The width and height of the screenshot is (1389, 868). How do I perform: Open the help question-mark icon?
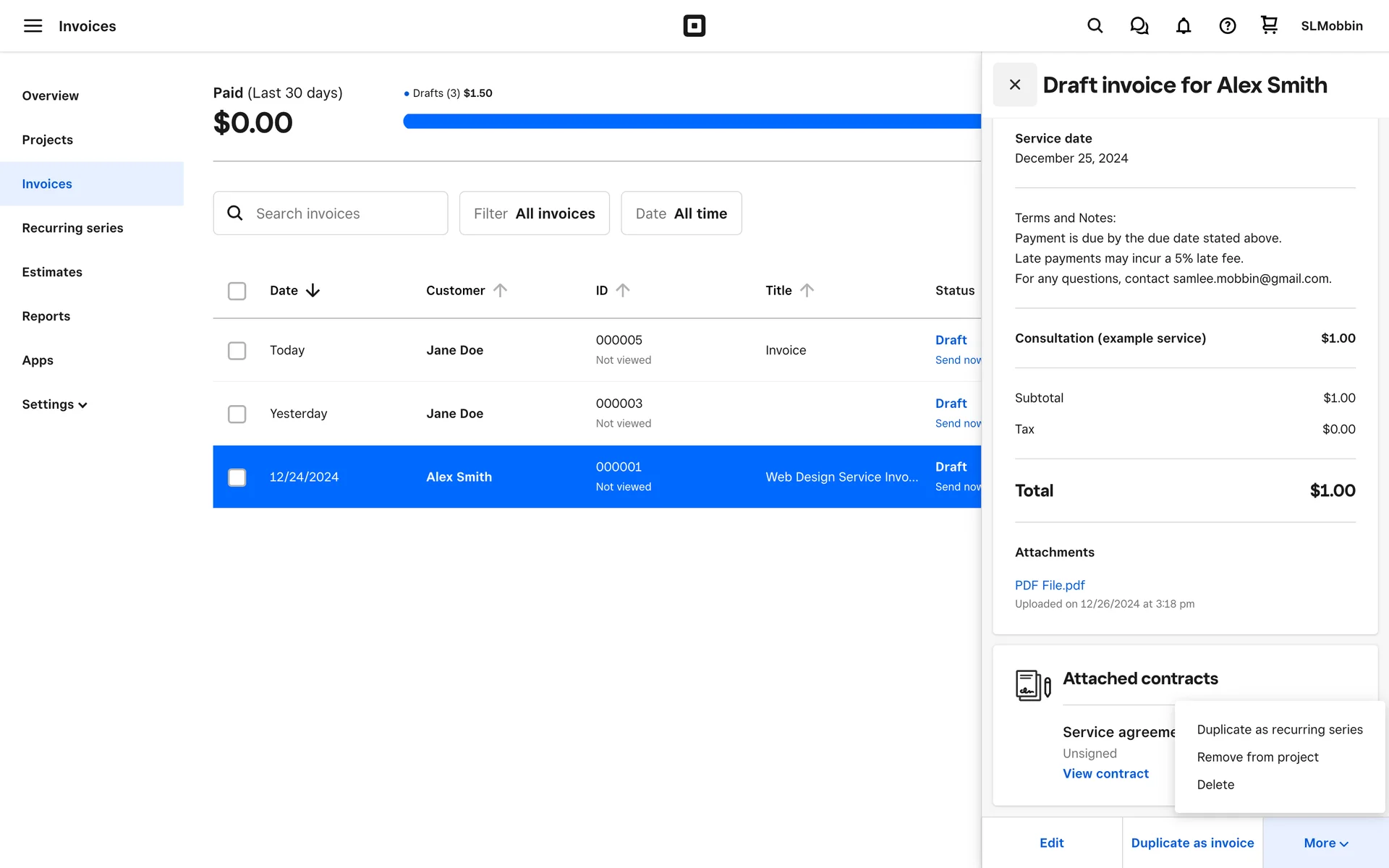tap(1227, 26)
